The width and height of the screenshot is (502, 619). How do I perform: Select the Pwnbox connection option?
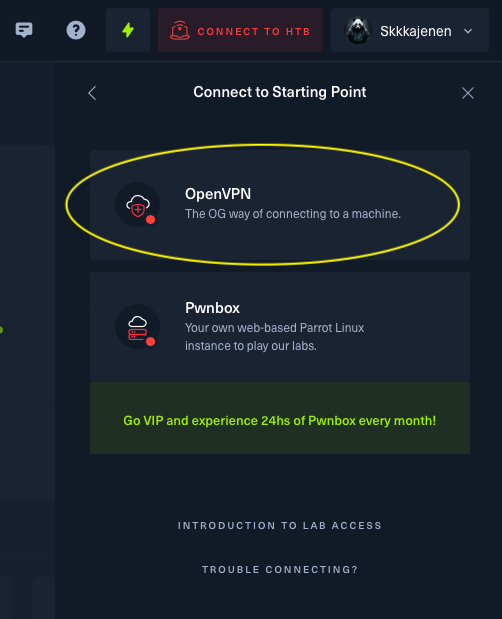click(280, 326)
